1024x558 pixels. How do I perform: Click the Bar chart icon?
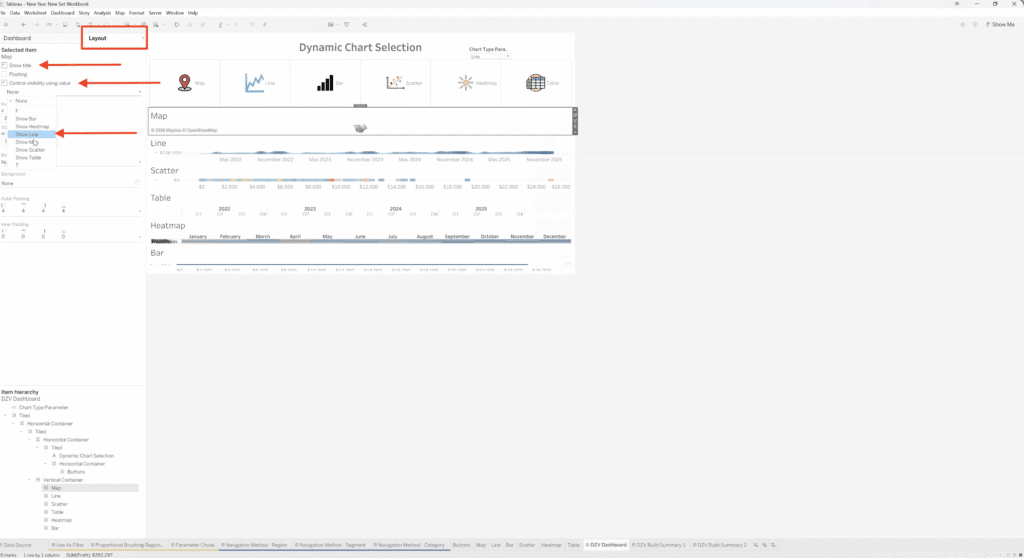(325, 83)
